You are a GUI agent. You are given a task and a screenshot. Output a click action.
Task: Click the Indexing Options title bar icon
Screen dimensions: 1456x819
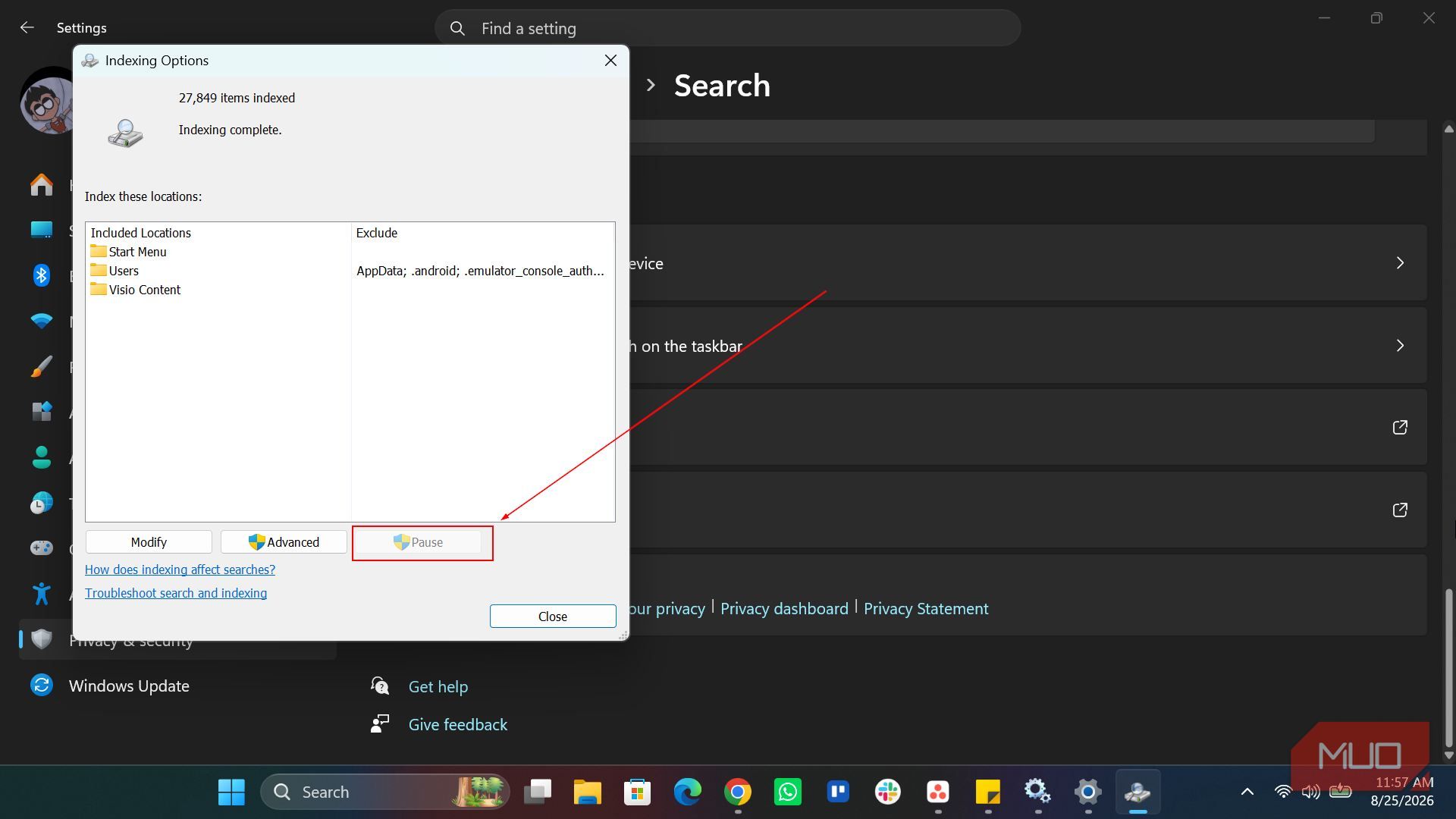pyautogui.click(x=90, y=61)
